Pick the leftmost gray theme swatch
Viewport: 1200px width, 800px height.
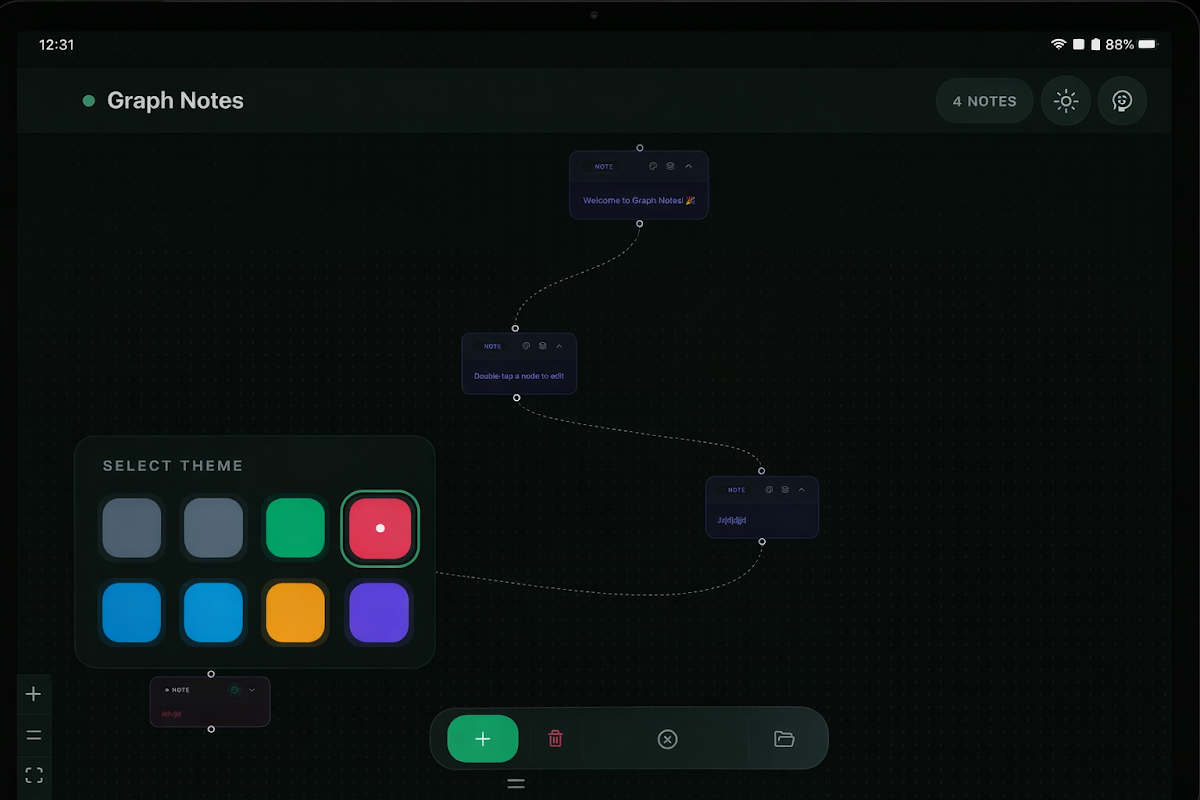(x=132, y=528)
